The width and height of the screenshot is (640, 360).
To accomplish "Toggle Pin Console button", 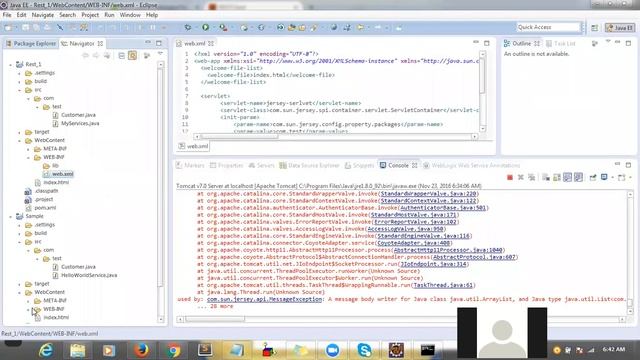I will click(x=593, y=177).
